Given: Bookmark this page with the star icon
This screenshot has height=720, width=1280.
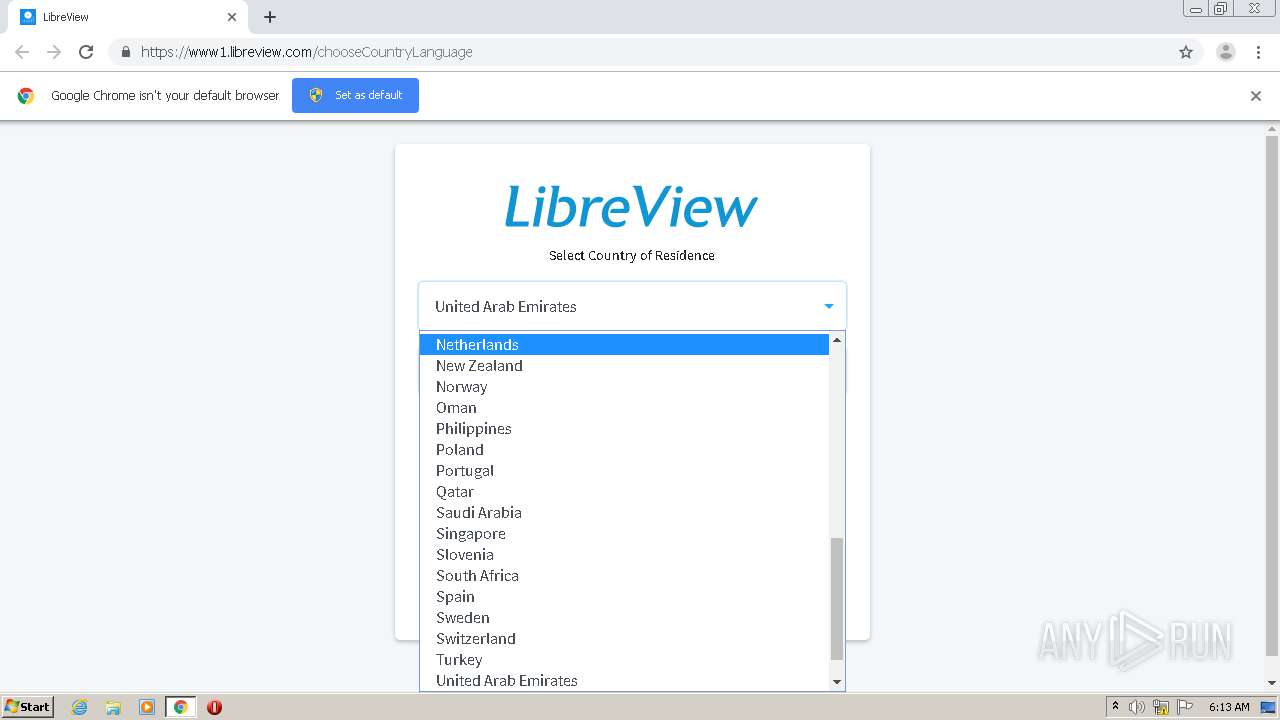Looking at the screenshot, I should point(1186,52).
